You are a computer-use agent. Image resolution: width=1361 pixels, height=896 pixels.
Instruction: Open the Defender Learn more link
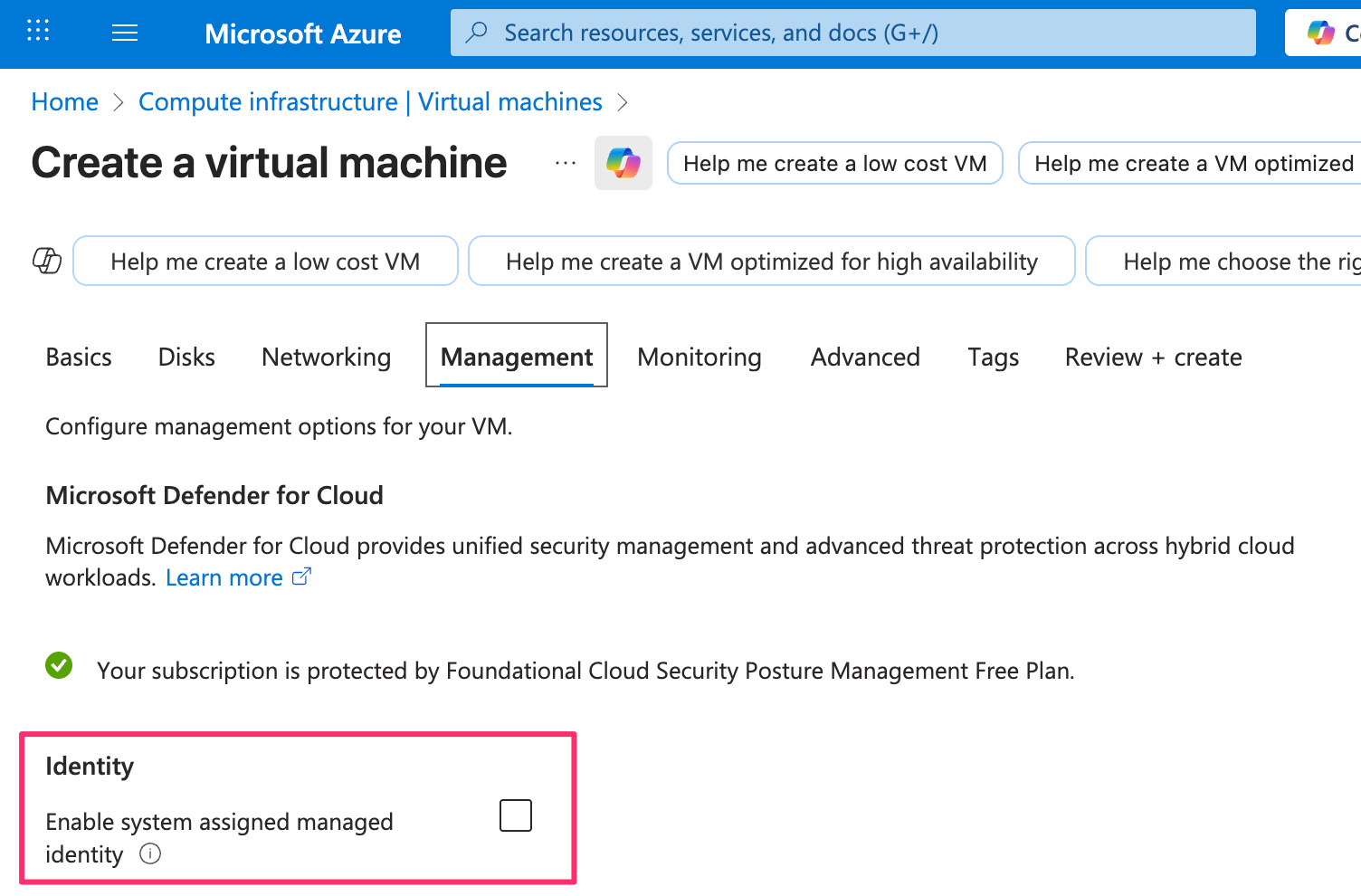pos(224,577)
